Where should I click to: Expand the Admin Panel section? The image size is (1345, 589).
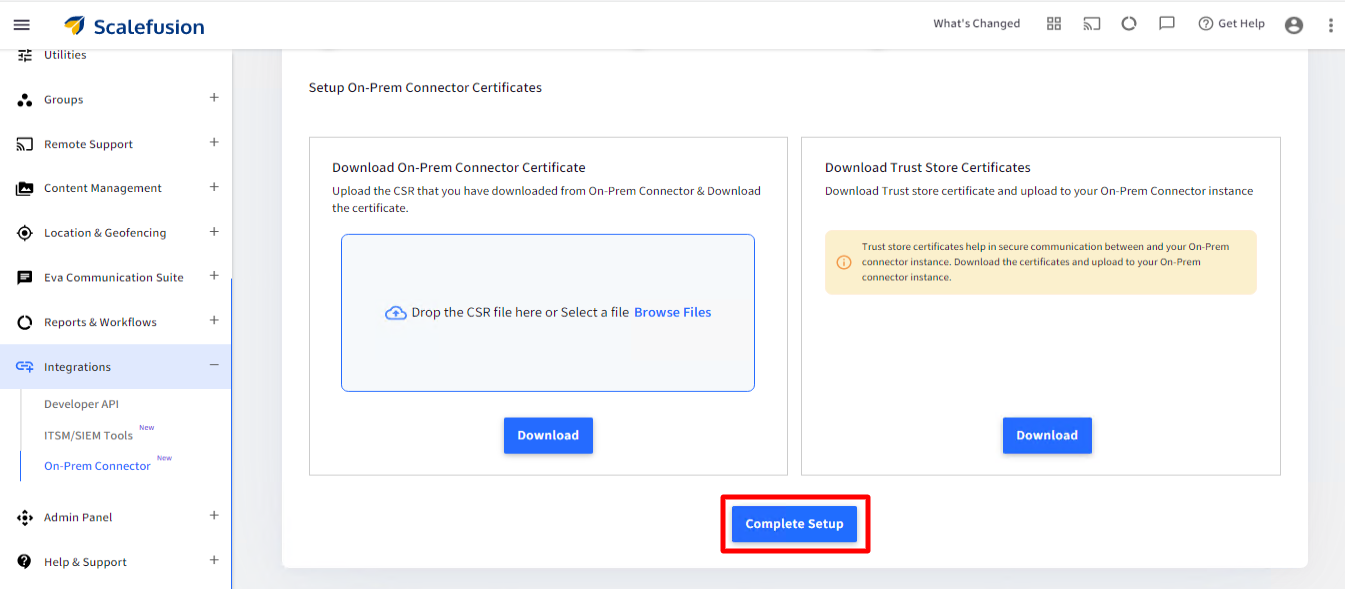click(x=214, y=515)
